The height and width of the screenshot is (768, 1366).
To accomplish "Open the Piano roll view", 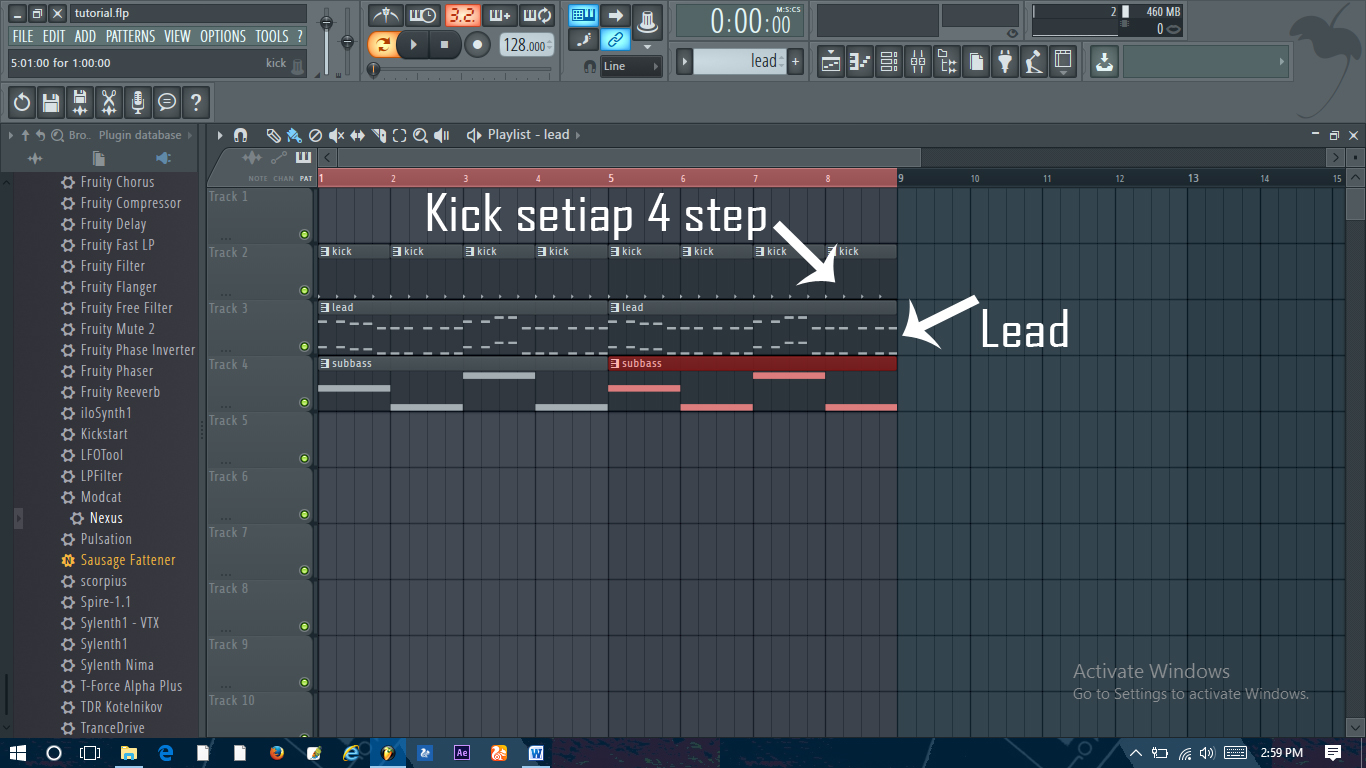I will 860,62.
